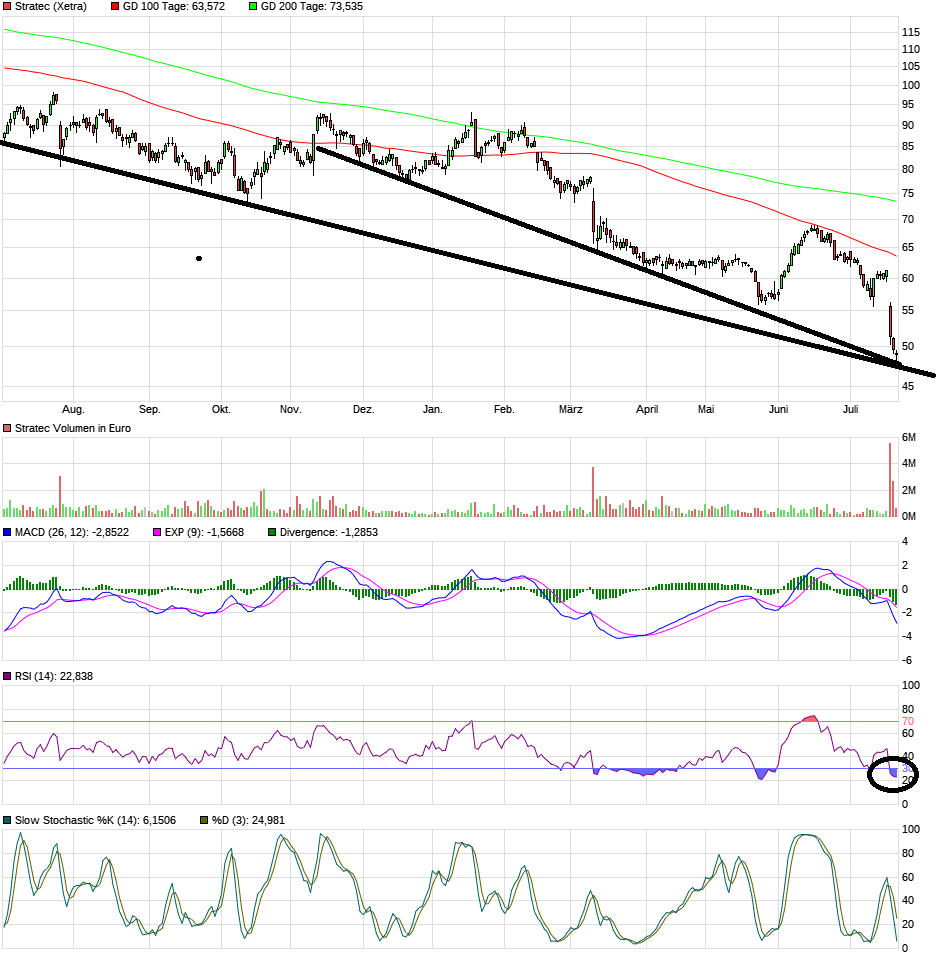Click the 'Juni' month axis label
Image resolution: width=940 pixels, height=958 pixels.
[778, 410]
